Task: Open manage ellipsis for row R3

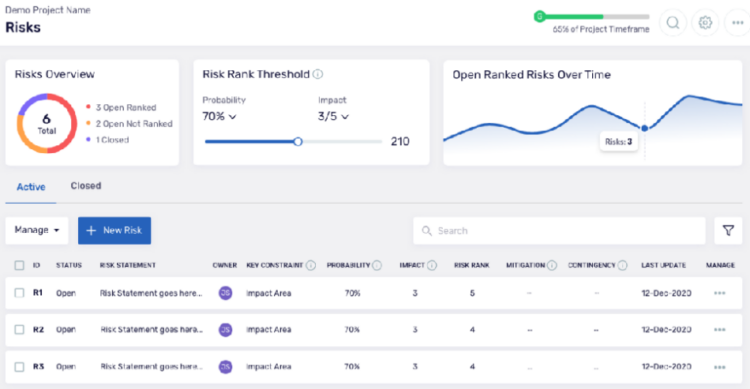Action: (720, 367)
